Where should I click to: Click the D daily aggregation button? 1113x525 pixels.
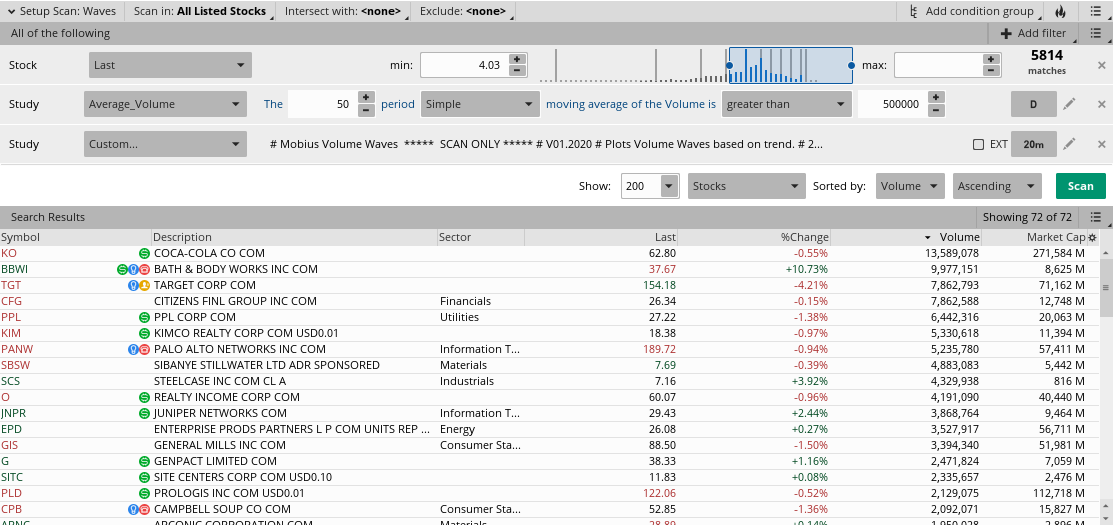[1034, 104]
